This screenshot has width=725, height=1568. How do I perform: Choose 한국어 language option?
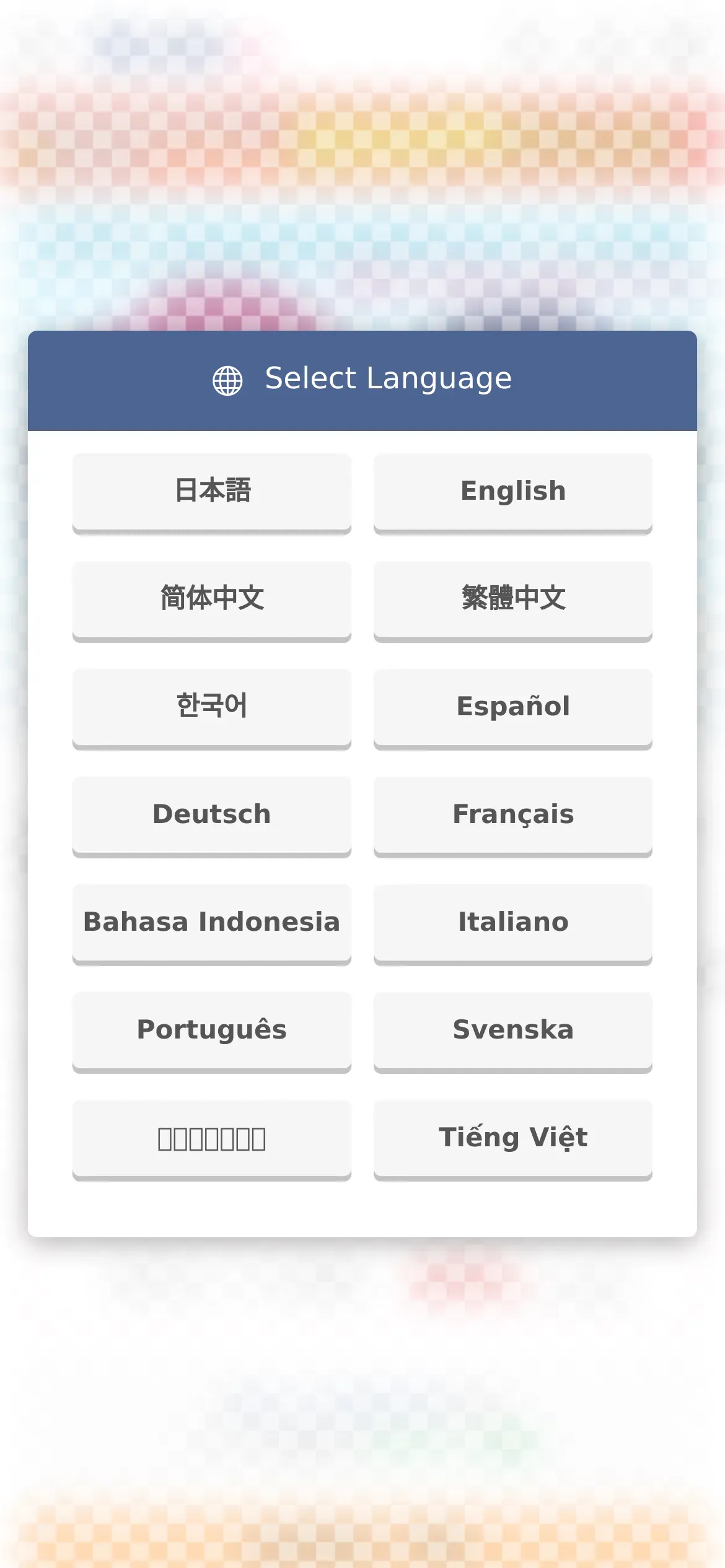point(212,709)
